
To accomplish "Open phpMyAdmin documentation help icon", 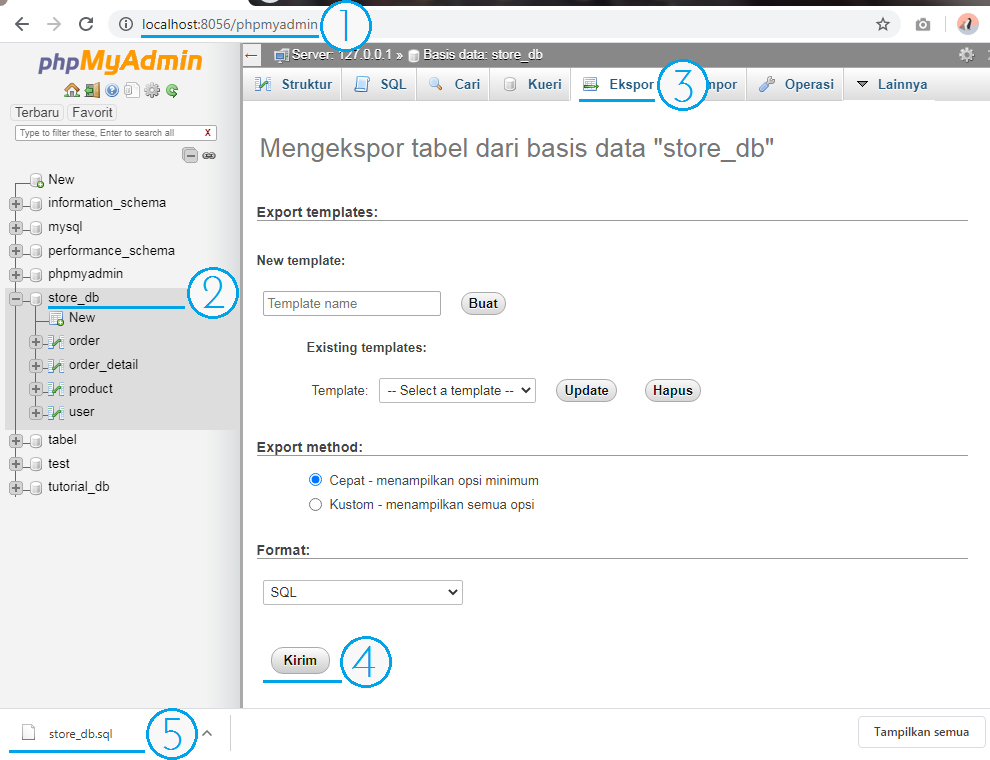I will coord(112,90).
